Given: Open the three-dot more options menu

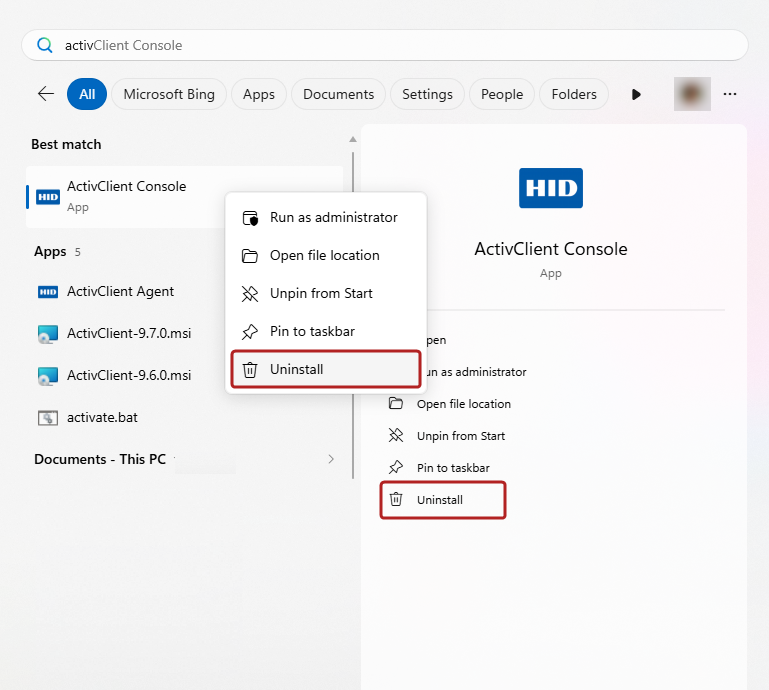Looking at the screenshot, I should [x=730, y=94].
